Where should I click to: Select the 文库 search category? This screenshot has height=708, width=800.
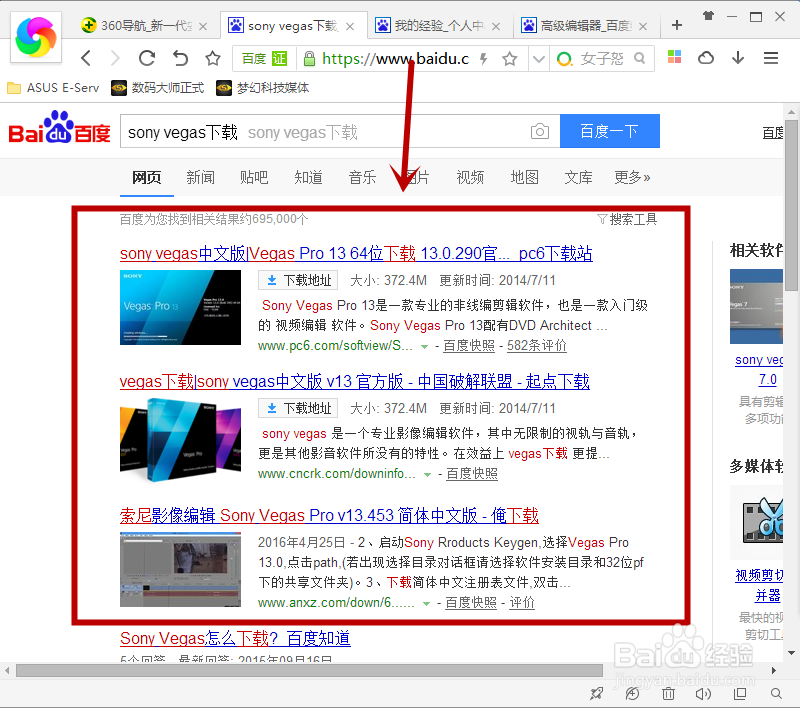pos(578,178)
